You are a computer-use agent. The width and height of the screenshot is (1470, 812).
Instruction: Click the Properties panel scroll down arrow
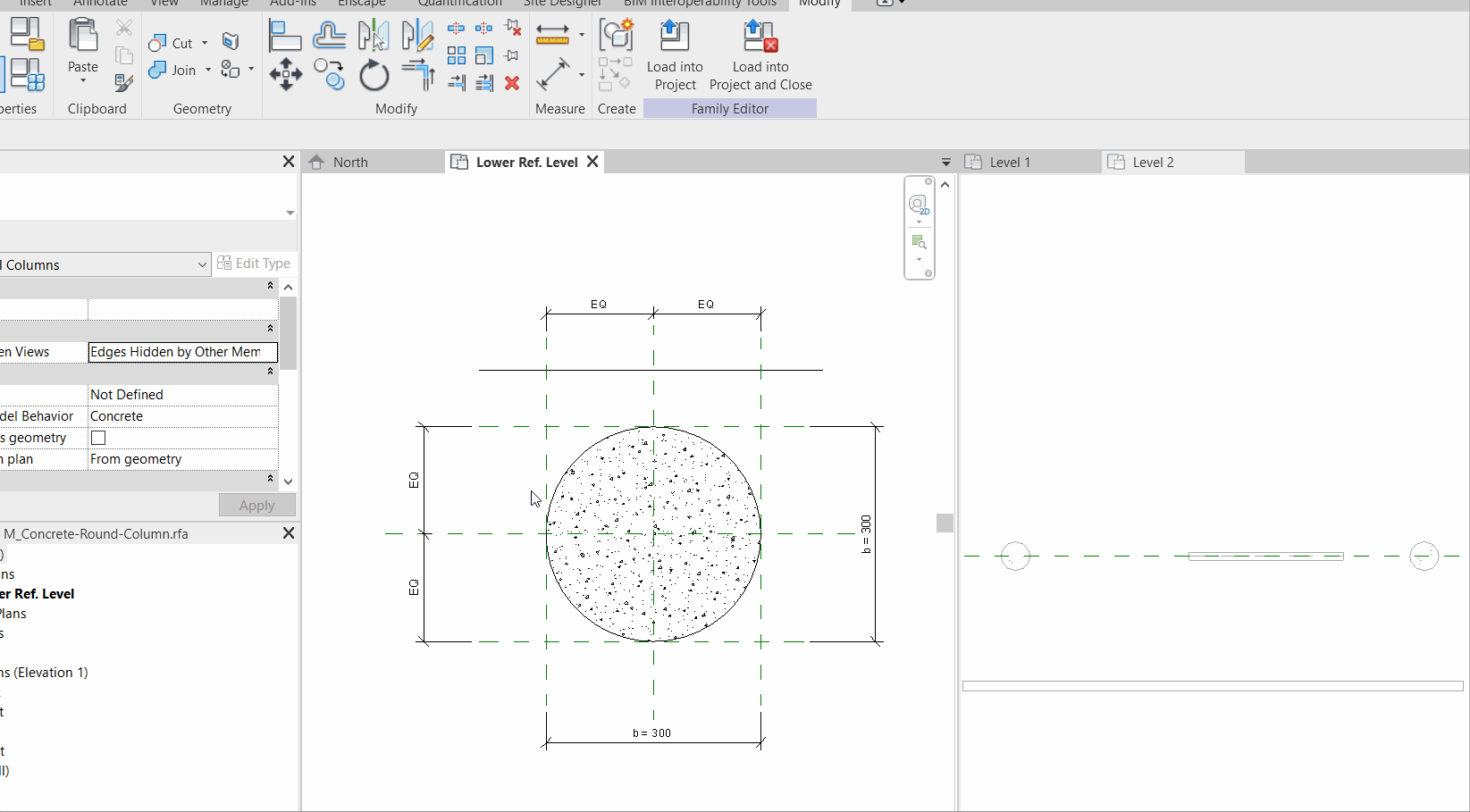tap(288, 481)
